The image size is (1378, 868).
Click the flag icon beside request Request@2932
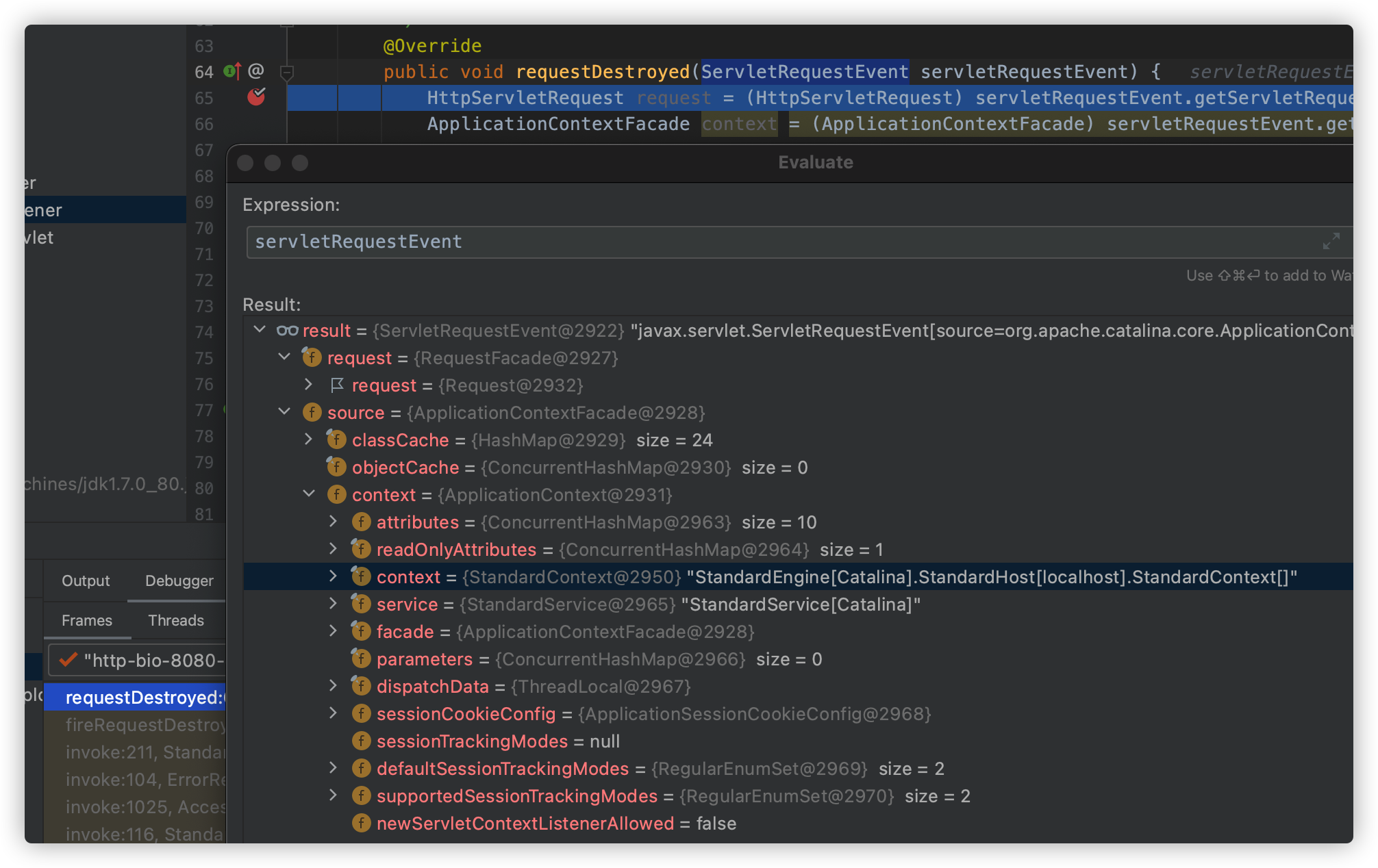(337, 385)
